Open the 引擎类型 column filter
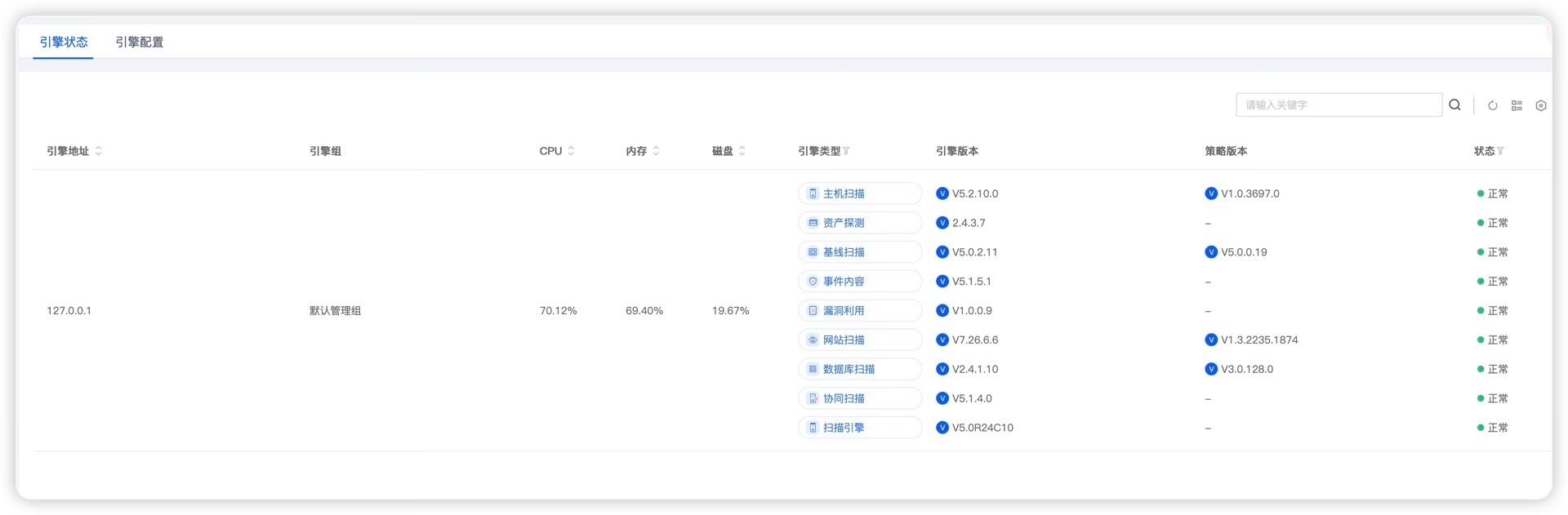The height and width of the screenshot is (515, 1568). pos(847,151)
